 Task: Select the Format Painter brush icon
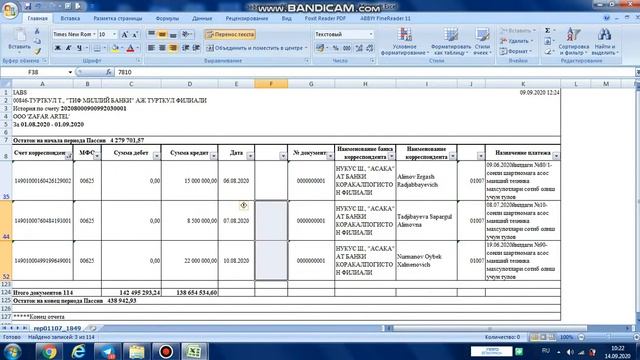click(37, 51)
